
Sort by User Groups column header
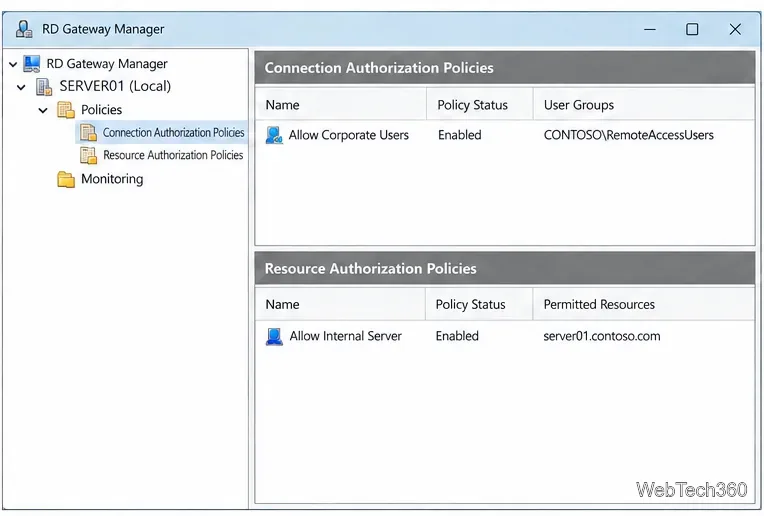point(644,105)
